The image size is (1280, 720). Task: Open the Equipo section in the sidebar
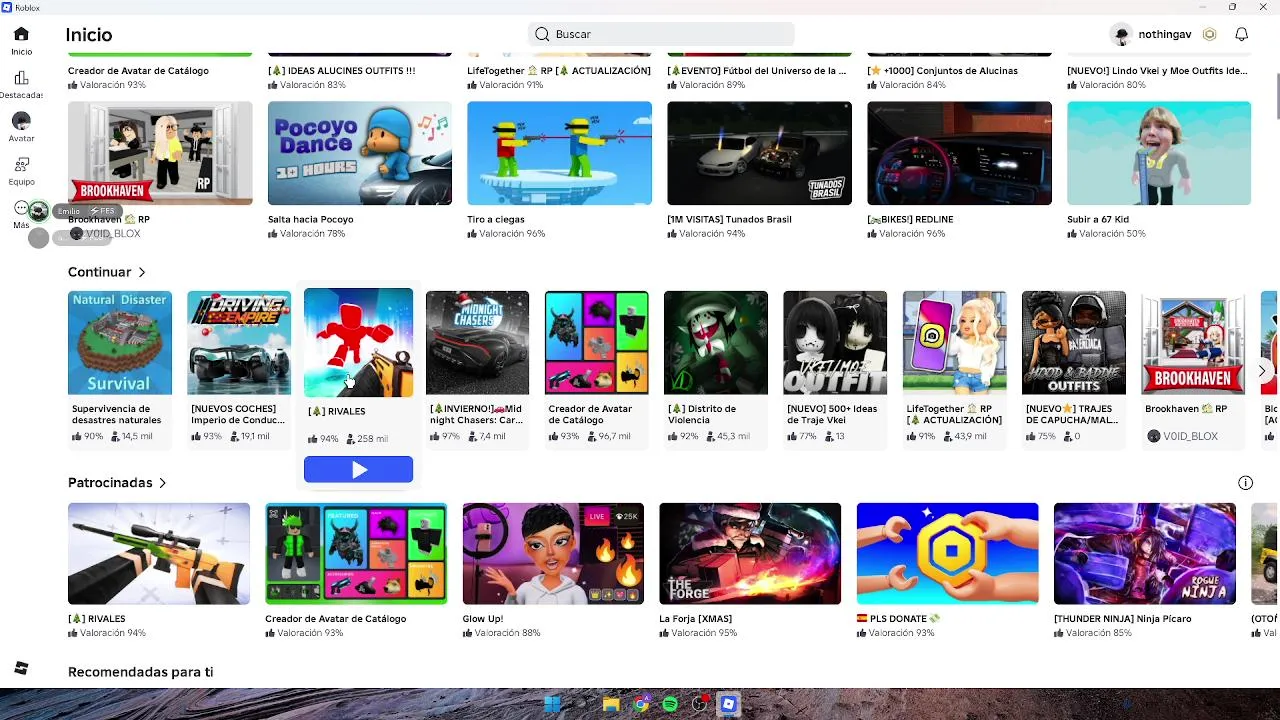point(21,170)
